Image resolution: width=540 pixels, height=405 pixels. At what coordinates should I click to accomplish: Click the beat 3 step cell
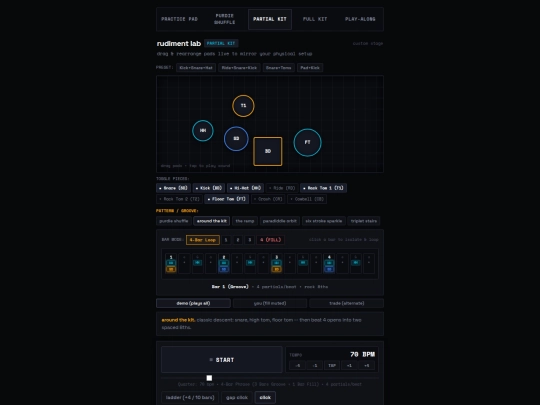tap(276, 263)
